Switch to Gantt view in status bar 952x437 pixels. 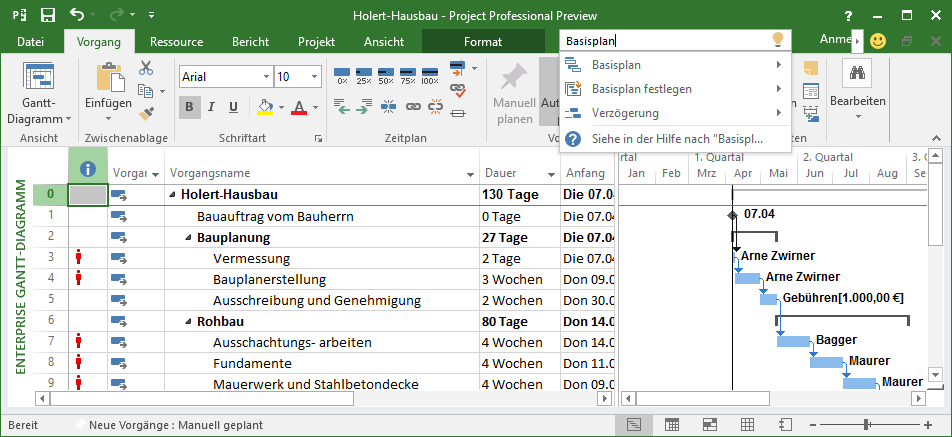point(634,424)
